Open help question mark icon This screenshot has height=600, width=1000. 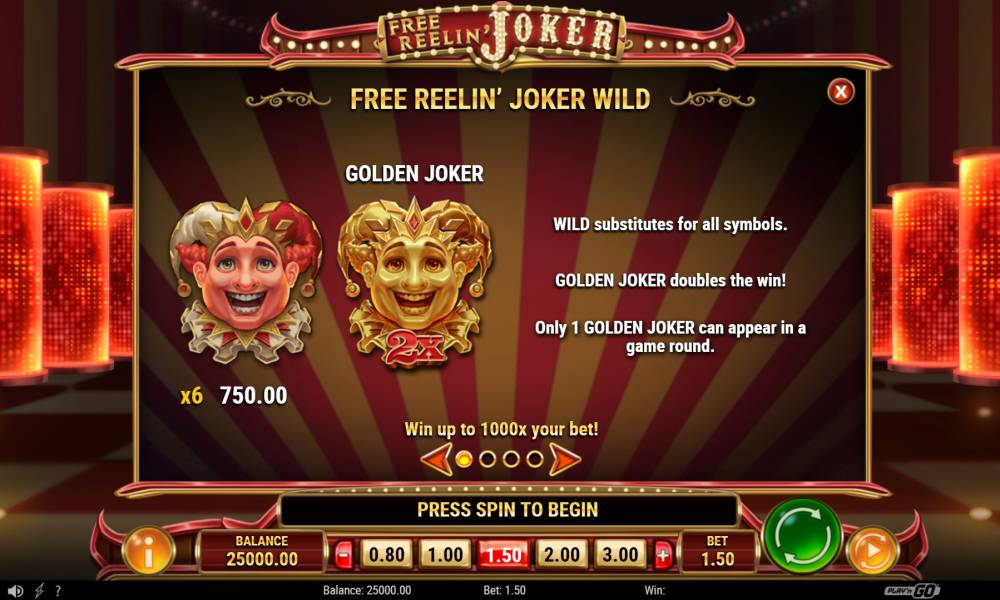[58, 590]
